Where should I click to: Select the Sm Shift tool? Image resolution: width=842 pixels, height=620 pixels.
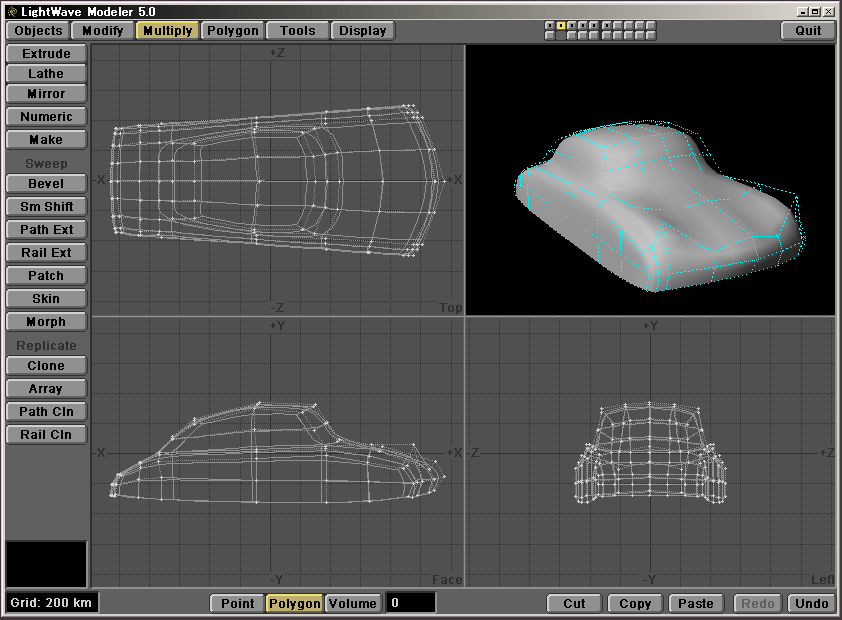tap(46, 206)
